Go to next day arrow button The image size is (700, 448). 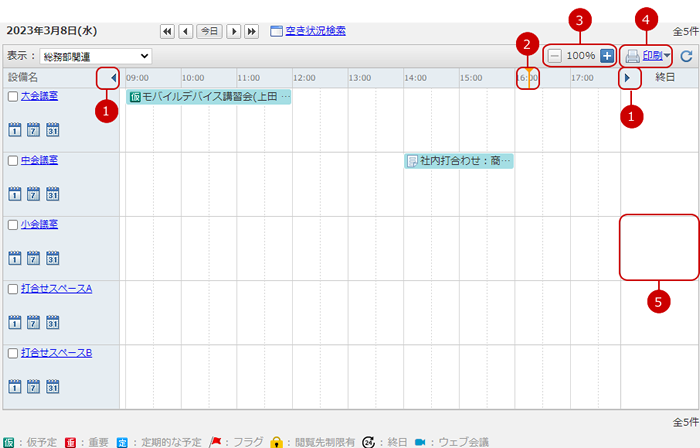click(234, 31)
